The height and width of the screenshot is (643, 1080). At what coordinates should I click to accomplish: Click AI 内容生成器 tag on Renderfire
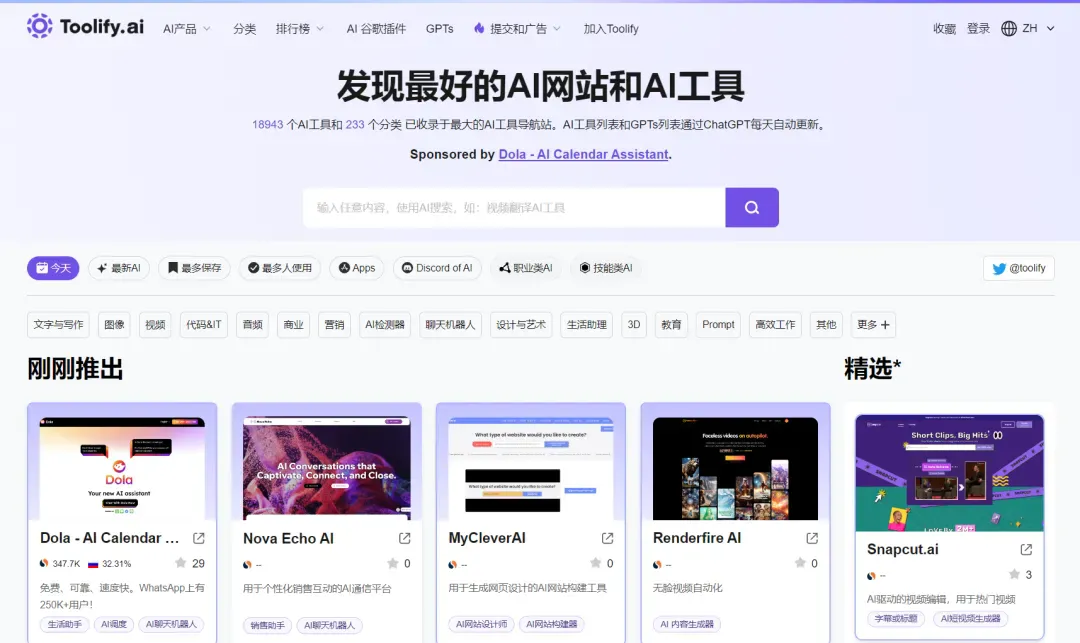click(687, 624)
